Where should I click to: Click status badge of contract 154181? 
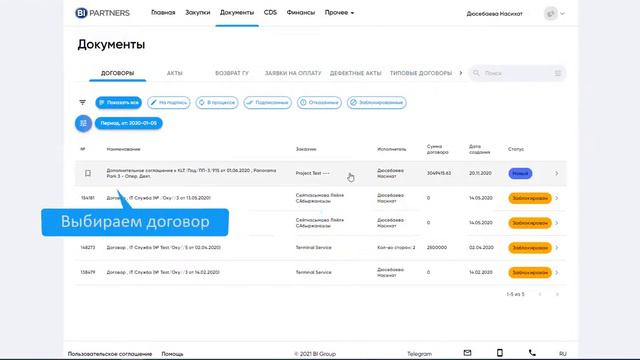(530, 198)
